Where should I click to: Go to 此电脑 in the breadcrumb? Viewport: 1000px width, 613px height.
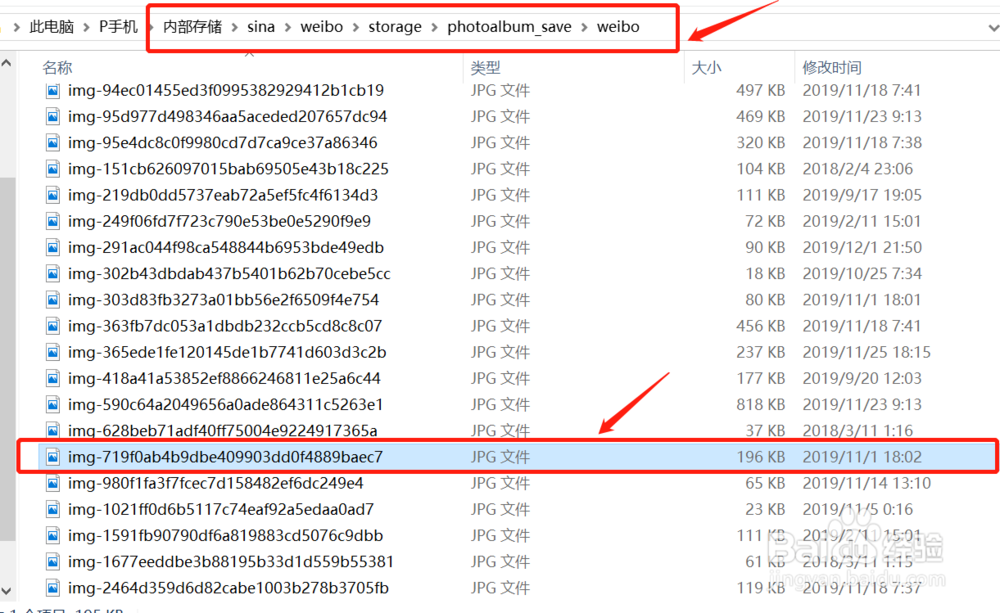tap(52, 27)
